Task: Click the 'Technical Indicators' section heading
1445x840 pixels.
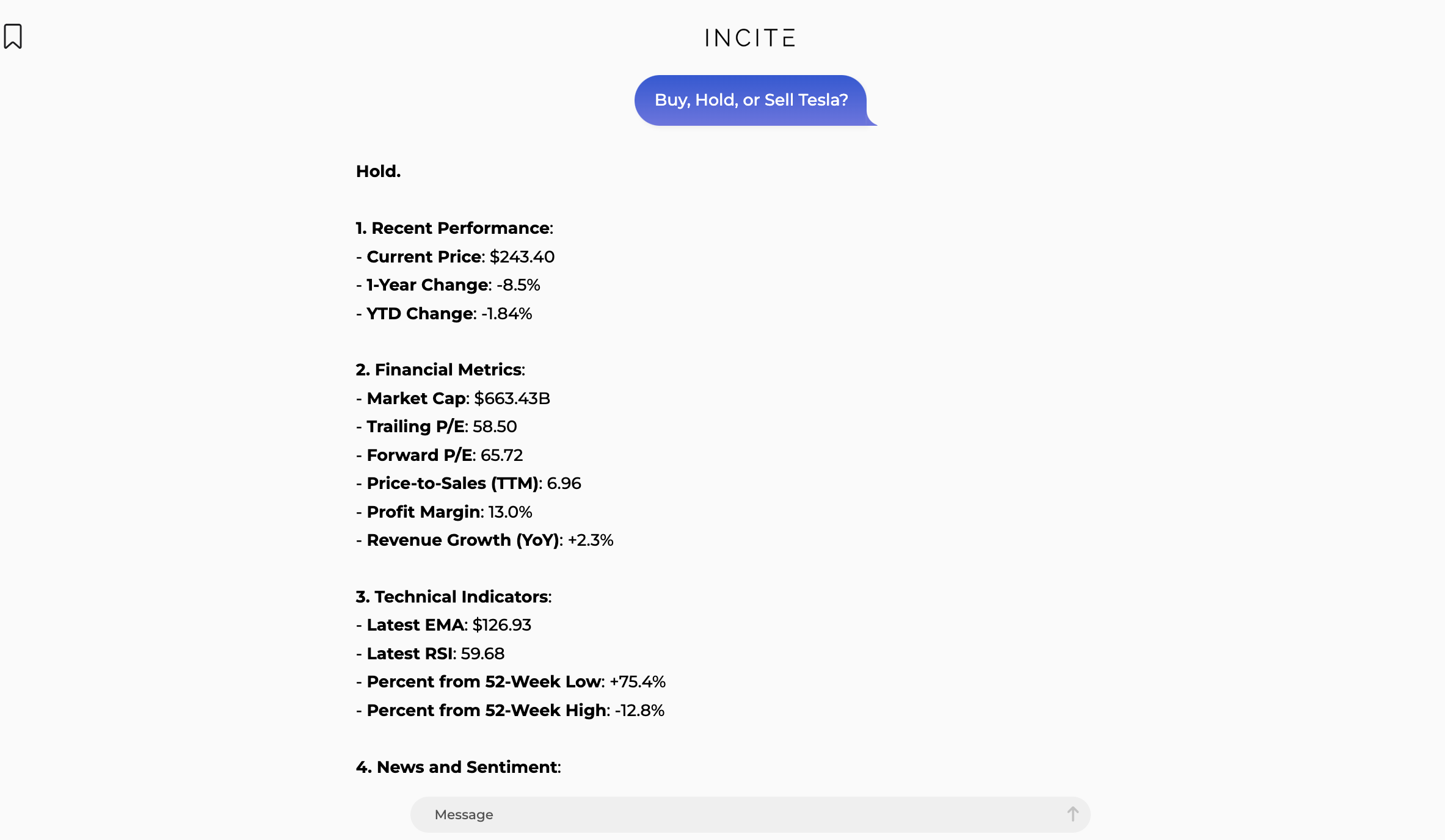Action: pyautogui.click(x=454, y=597)
